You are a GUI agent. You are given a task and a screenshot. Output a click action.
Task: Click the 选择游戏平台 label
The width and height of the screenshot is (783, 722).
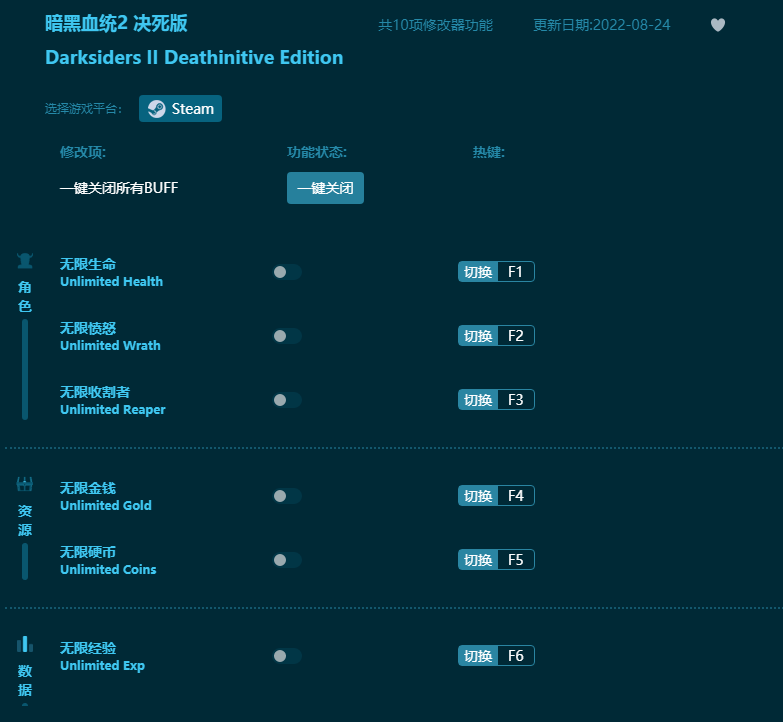coord(83,108)
